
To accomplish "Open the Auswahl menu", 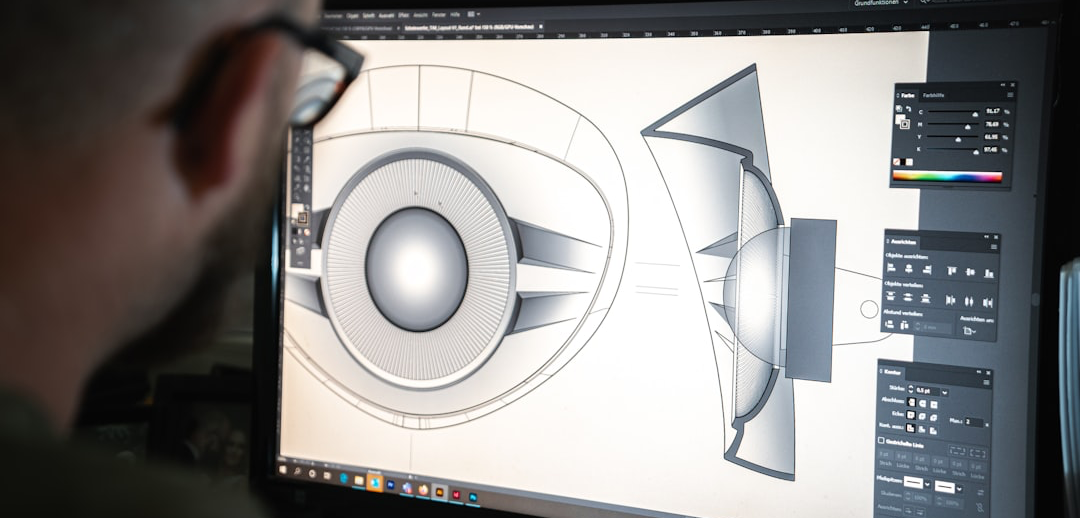I will pos(386,15).
